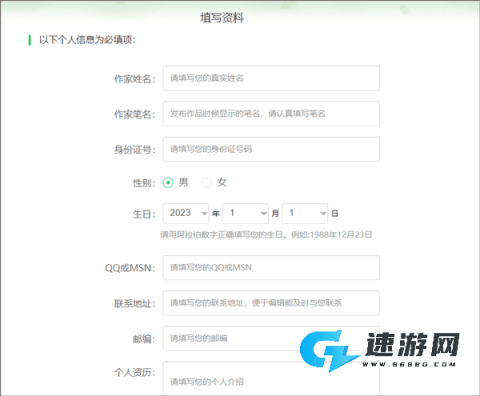The image size is (480, 396).
Task: Click the 个人资历 personal introduction textarea
Action: [x=271, y=379]
